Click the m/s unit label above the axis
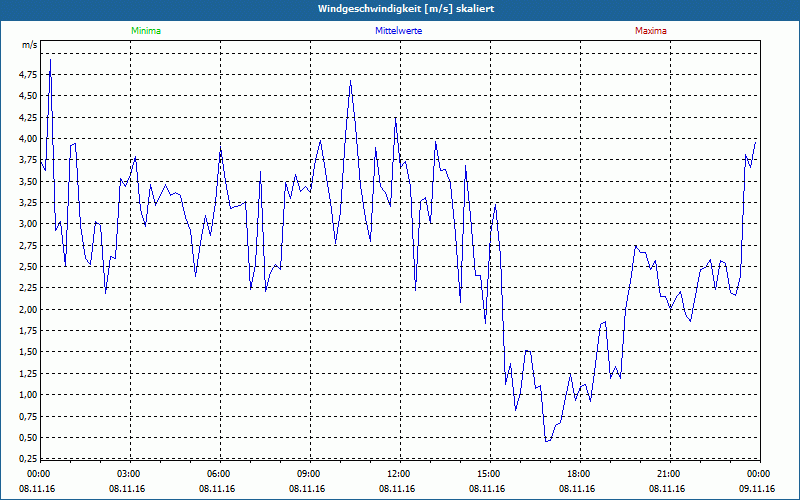The width and height of the screenshot is (800, 500). point(29,45)
